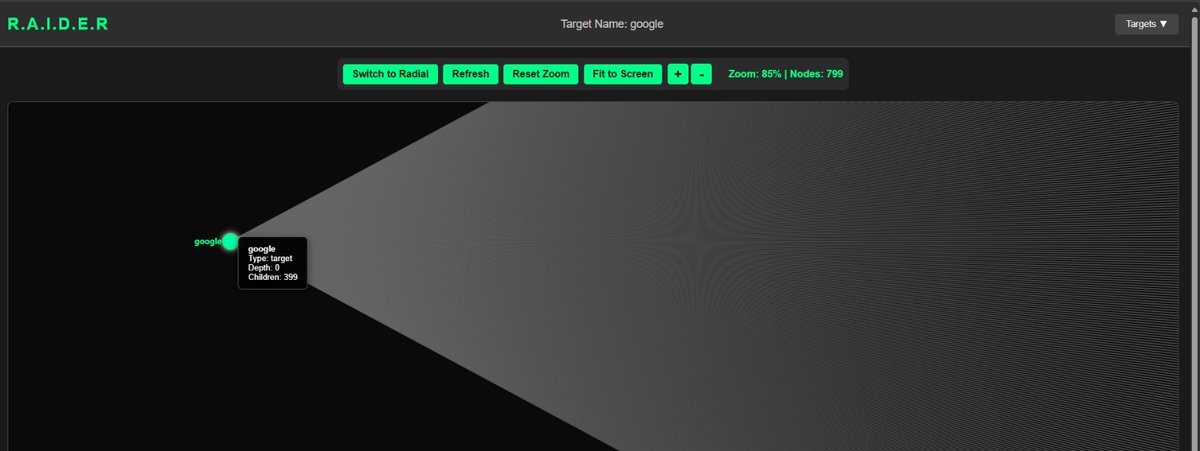Select 'Children: 399' in the tooltip
This screenshot has height=451, width=1200.
273,277
